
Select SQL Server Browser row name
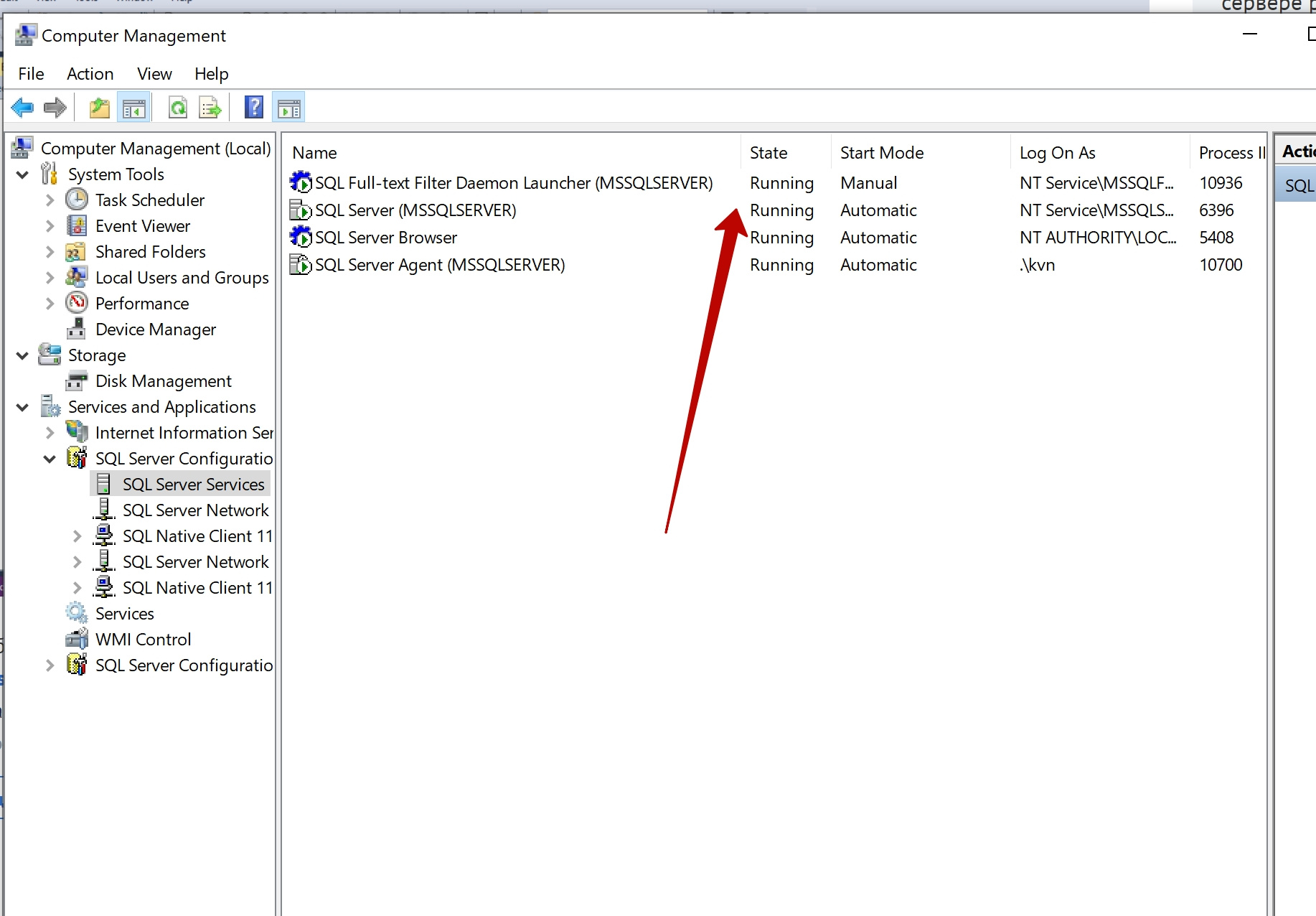tap(386, 238)
